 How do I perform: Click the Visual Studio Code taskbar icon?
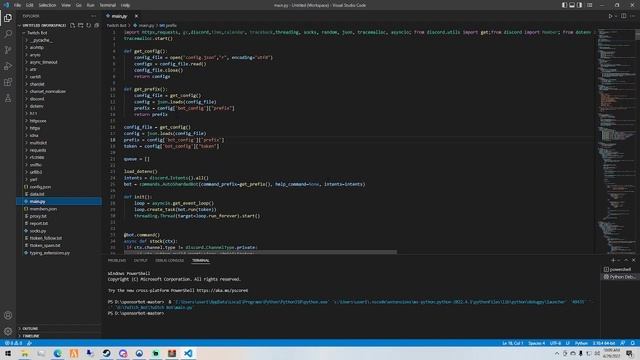pyautogui.click(x=188, y=353)
